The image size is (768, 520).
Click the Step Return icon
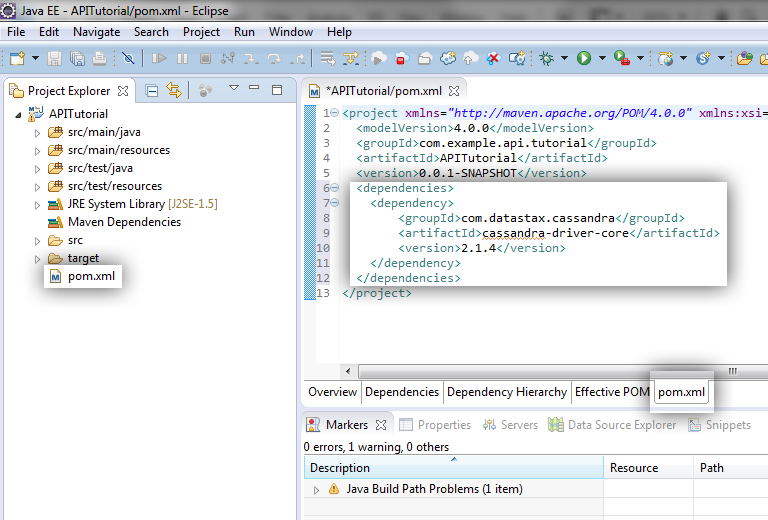(x=297, y=58)
